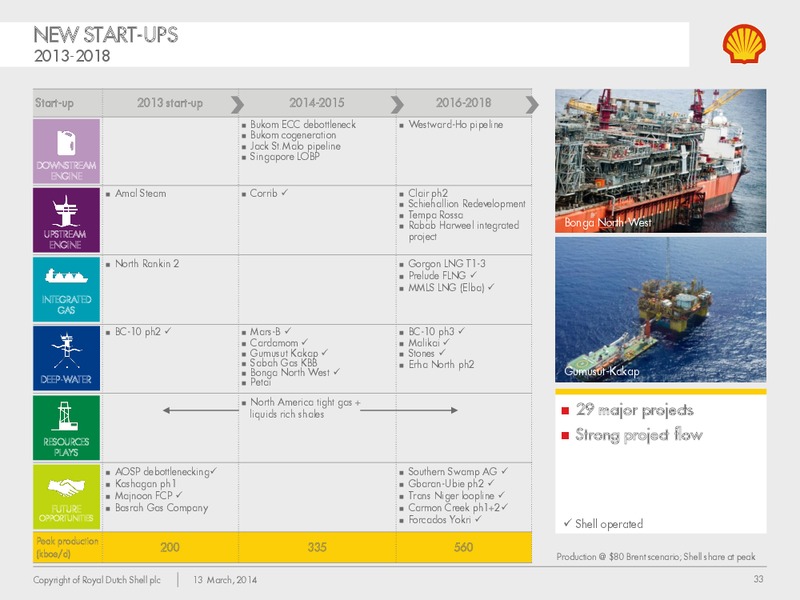Image resolution: width=800 pixels, height=600 pixels.
Task: Click the Shell pecten logo
Action: (x=744, y=44)
